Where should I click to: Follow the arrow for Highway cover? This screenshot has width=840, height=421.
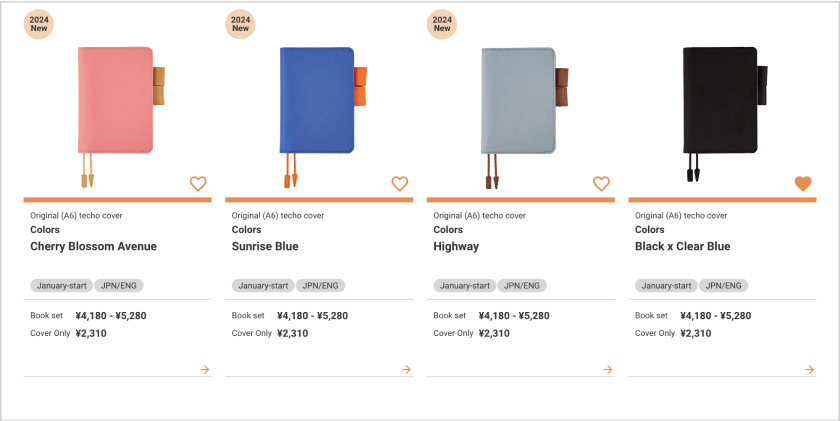(608, 369)
